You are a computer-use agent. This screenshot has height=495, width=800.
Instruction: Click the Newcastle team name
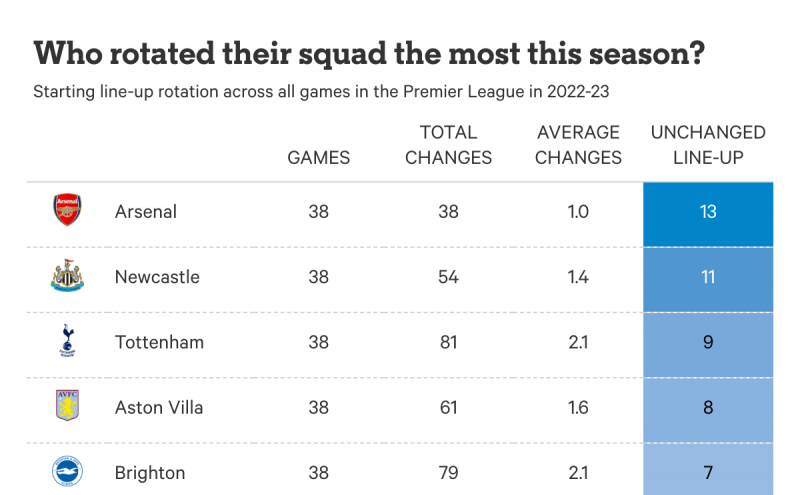click(x=157, y=277)
